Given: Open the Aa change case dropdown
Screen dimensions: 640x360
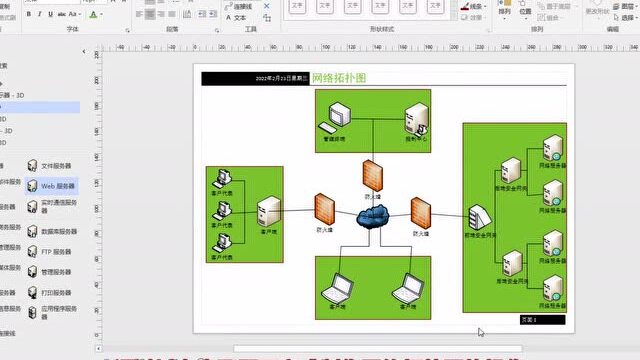Looking at the screenshot, I should [74, 14].
